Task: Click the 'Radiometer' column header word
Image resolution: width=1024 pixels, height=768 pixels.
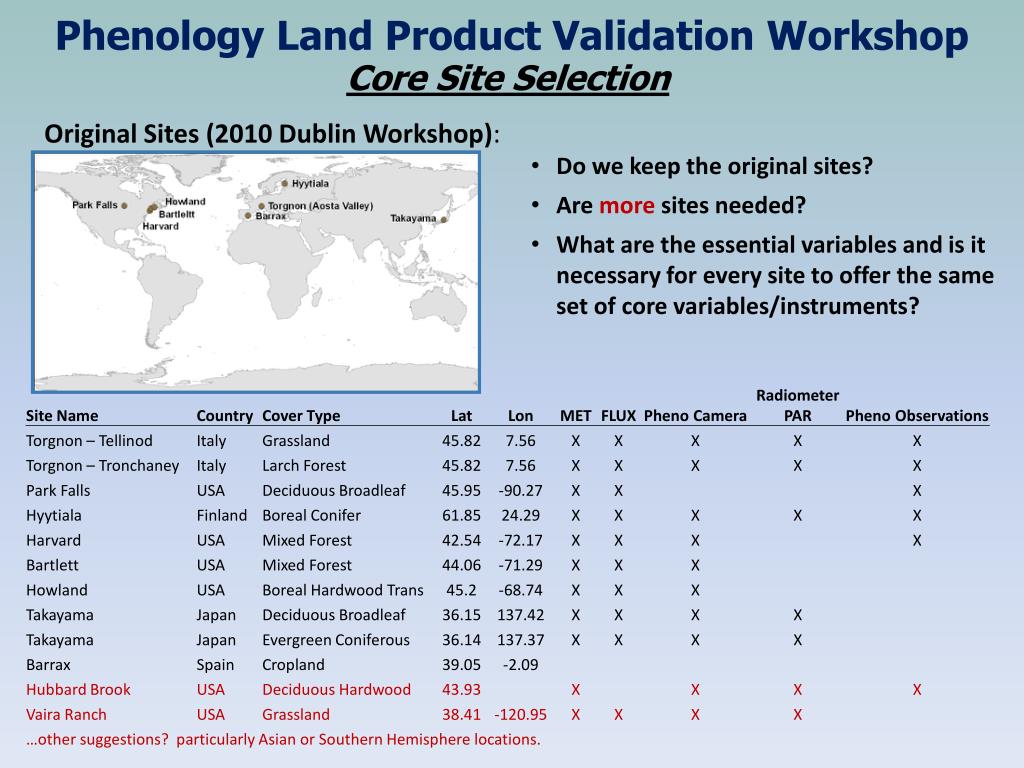Action: click(x=797, y=396)
